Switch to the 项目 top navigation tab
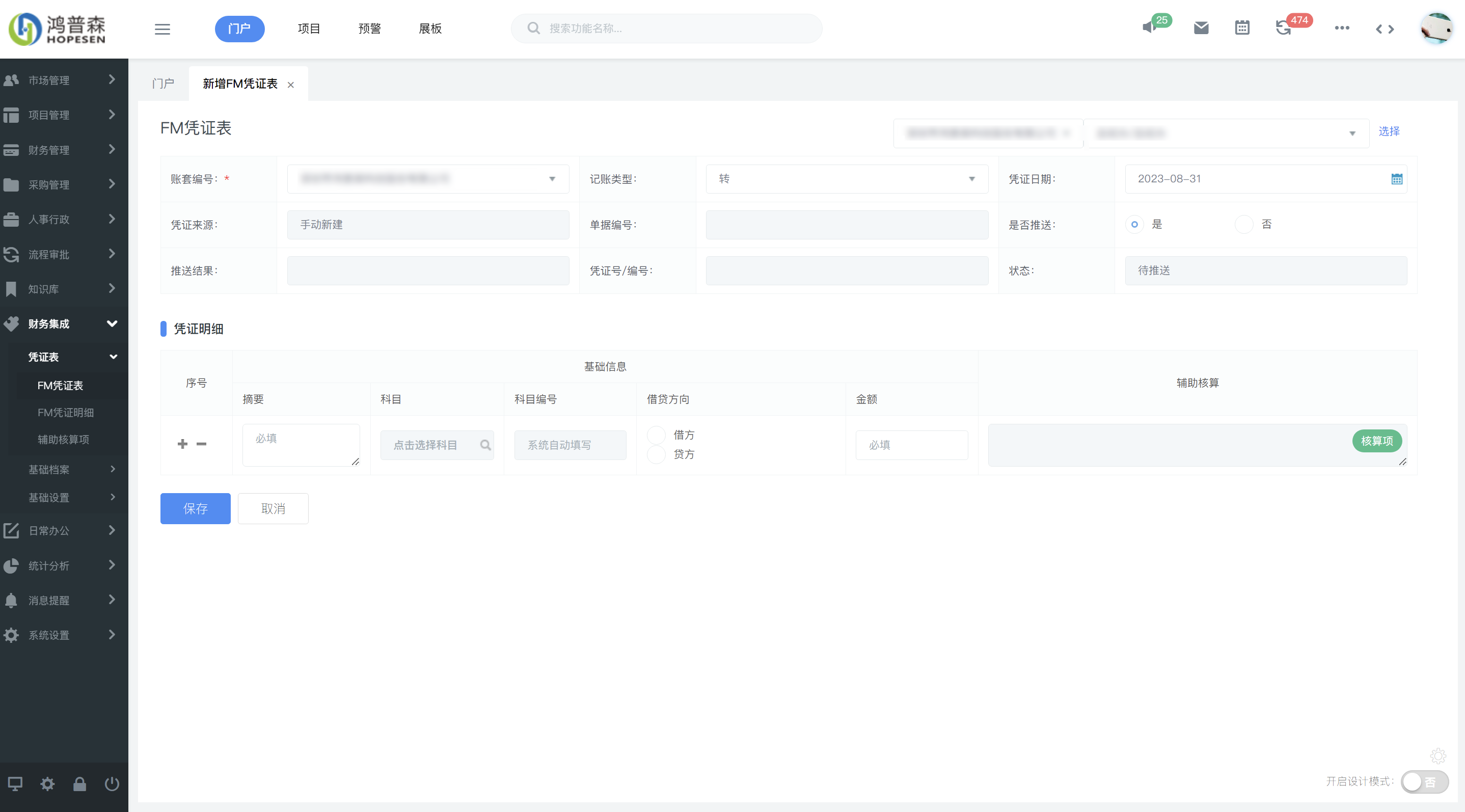The image size is (1465, 812). tap(308, 29)
